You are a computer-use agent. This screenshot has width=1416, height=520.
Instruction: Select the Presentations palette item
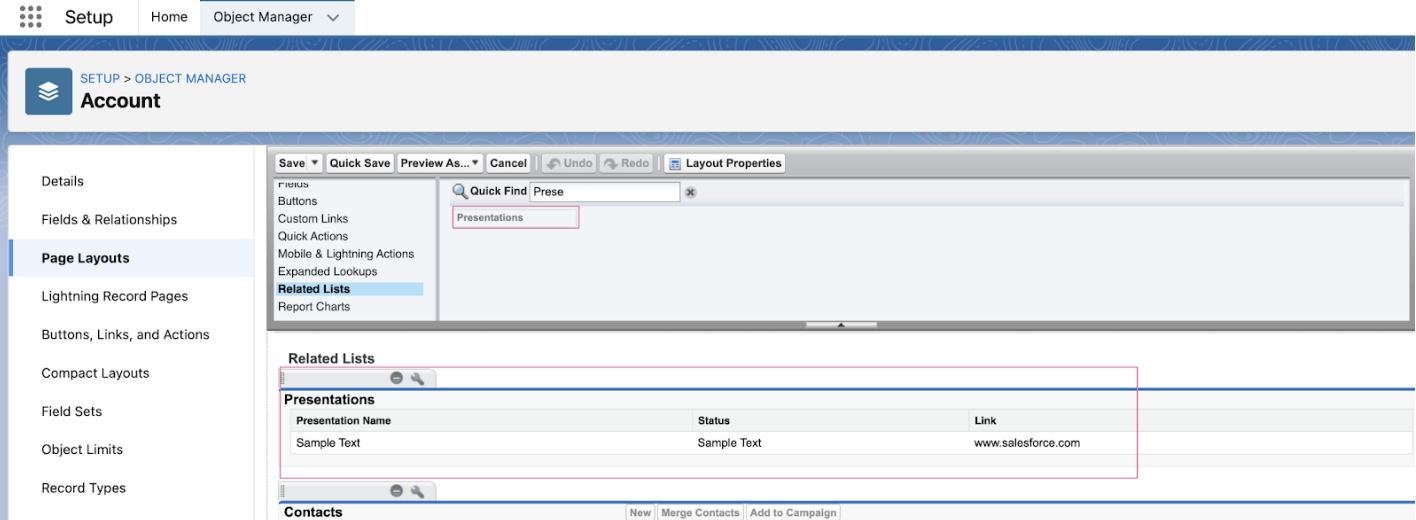click(x=515, y=217)
